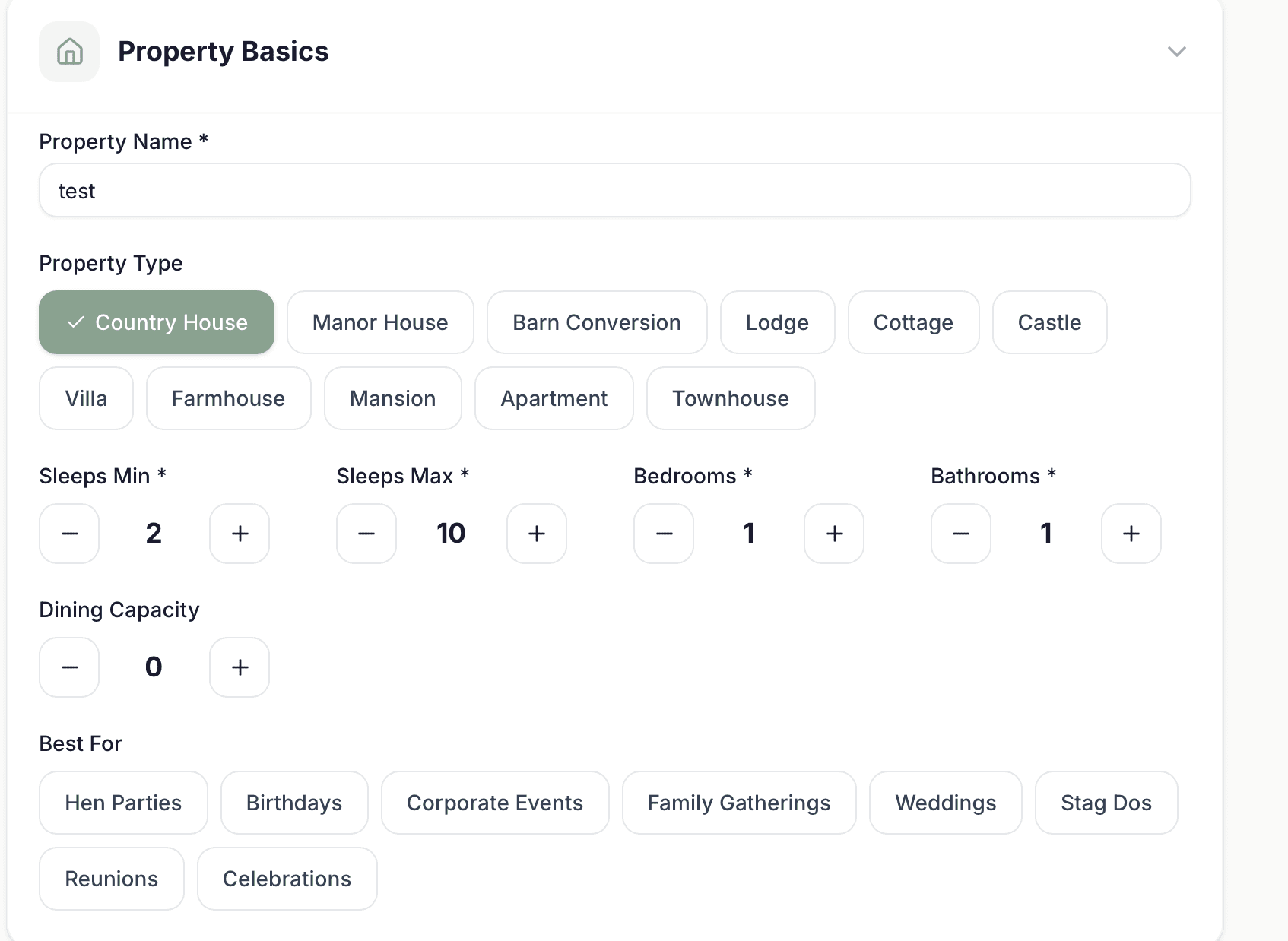Lower Dining Capacity with minus button
Viewport: 1288px width, 941px height.
point(69,667)
